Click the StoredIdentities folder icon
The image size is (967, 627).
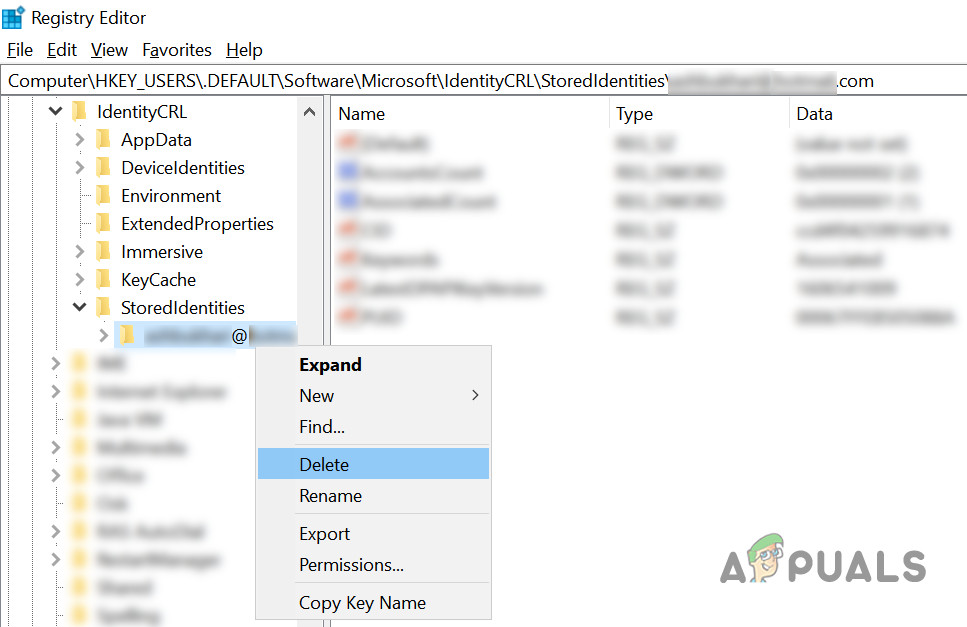104,308
